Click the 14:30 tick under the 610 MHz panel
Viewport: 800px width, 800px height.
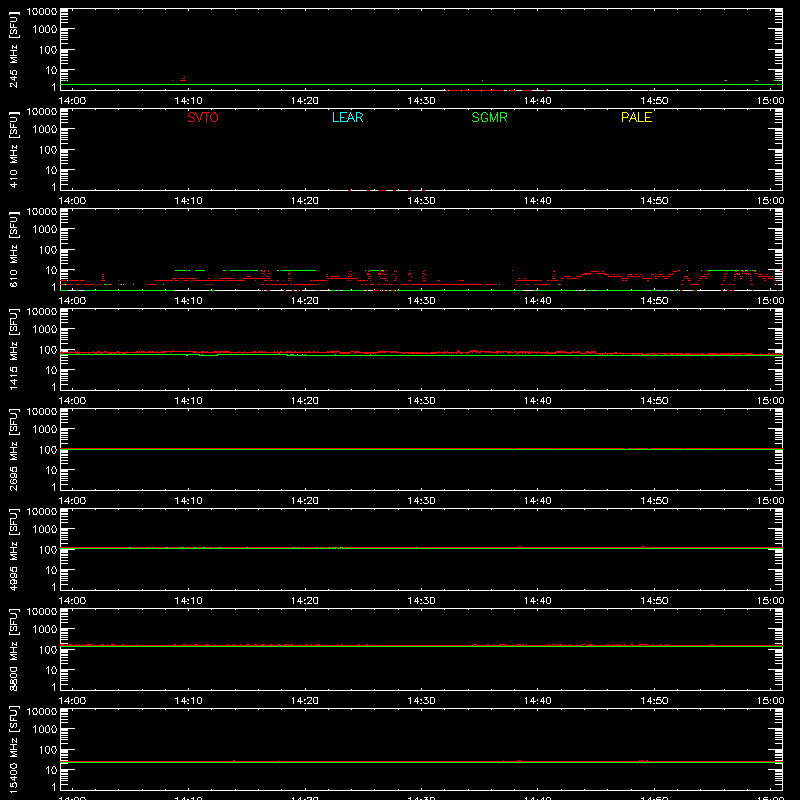coord(421,301)
